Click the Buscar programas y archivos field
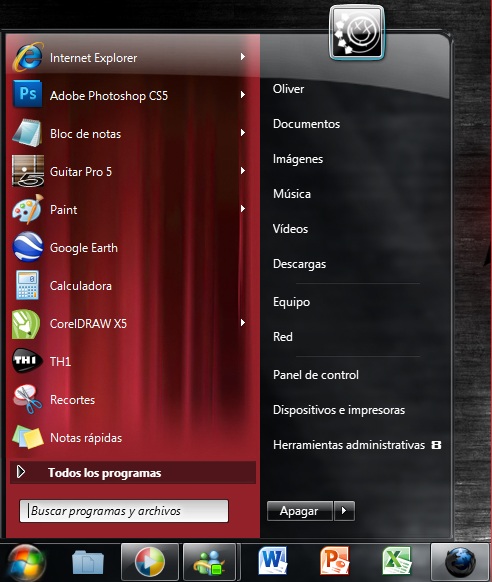Image resolution: width=492 pixels, height=582 pixels. pos(124,511)
